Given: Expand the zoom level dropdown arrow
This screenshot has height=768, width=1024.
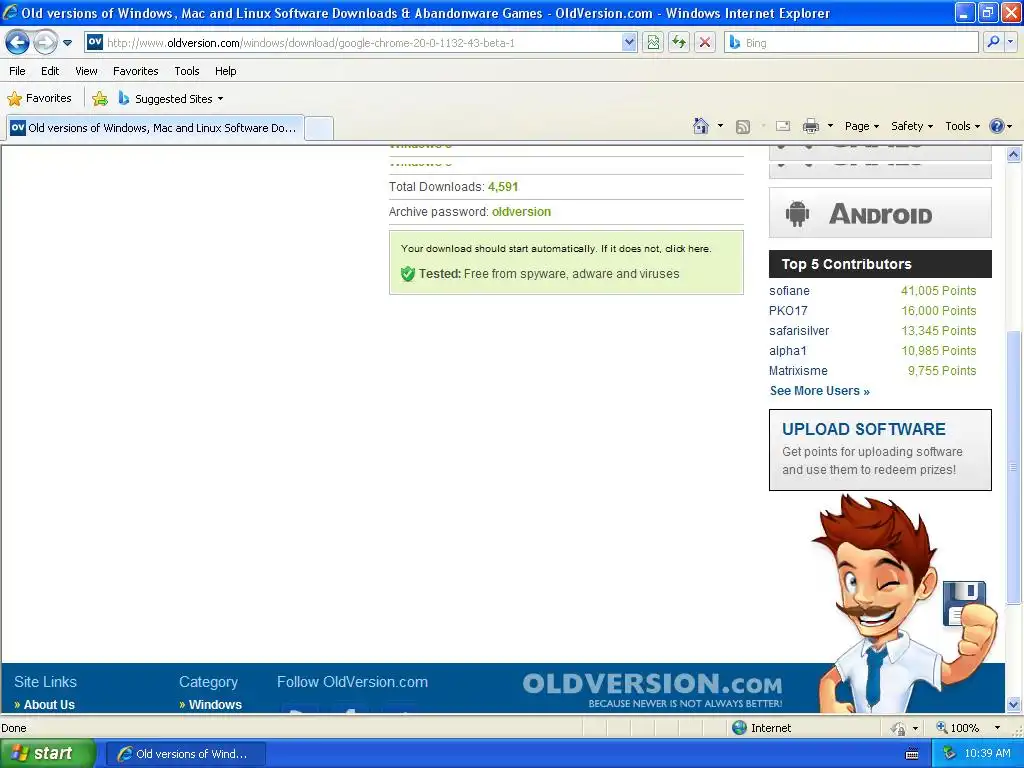Looking at the screenshot, I should tap(997, 728).
